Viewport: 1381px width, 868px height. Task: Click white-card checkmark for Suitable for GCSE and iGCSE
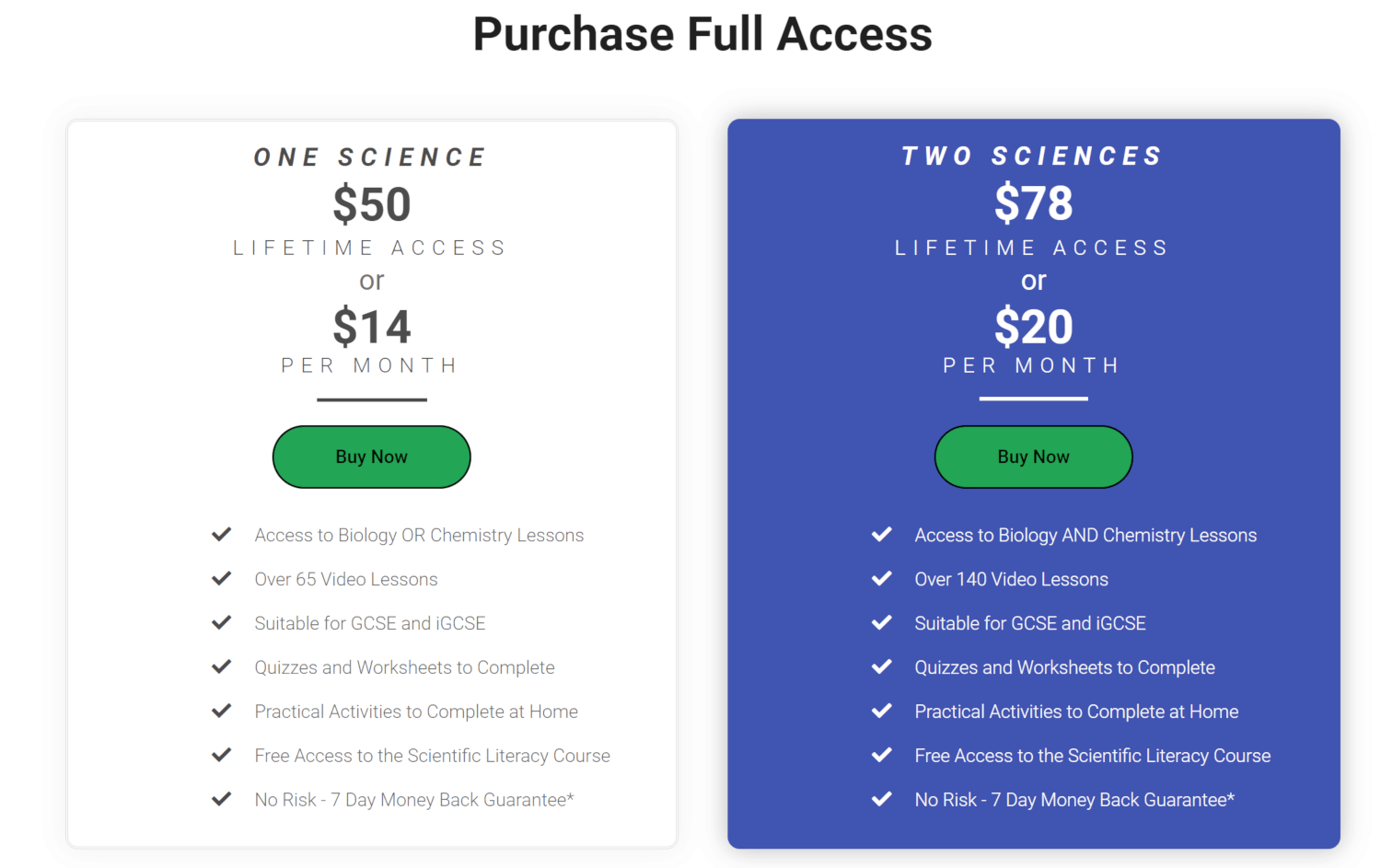[x=222, y=622]
